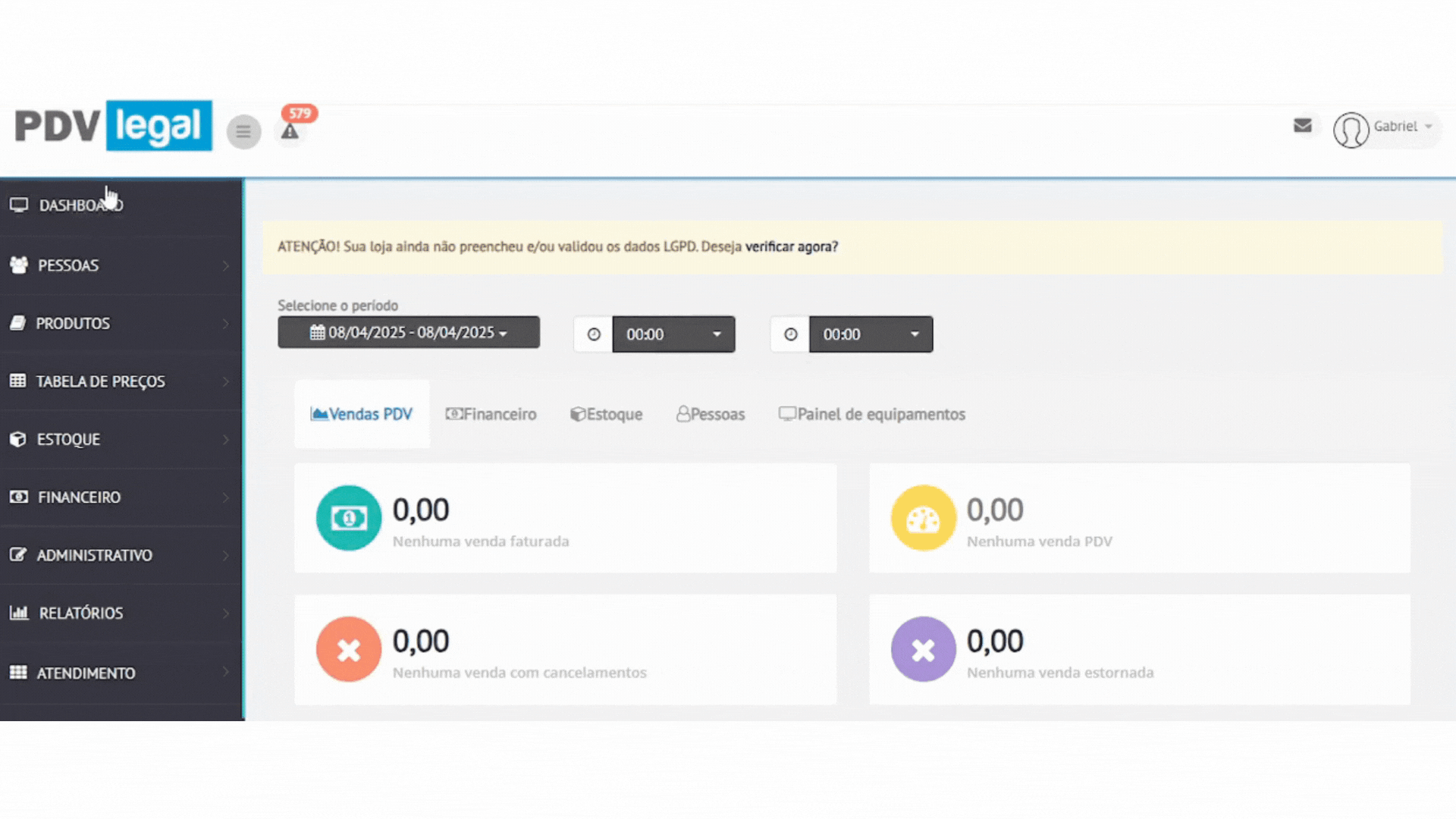Click the clock icon beside first time field
Image resolution: width=1456 pixels, height=819 pixels.
tap(594, 334)
